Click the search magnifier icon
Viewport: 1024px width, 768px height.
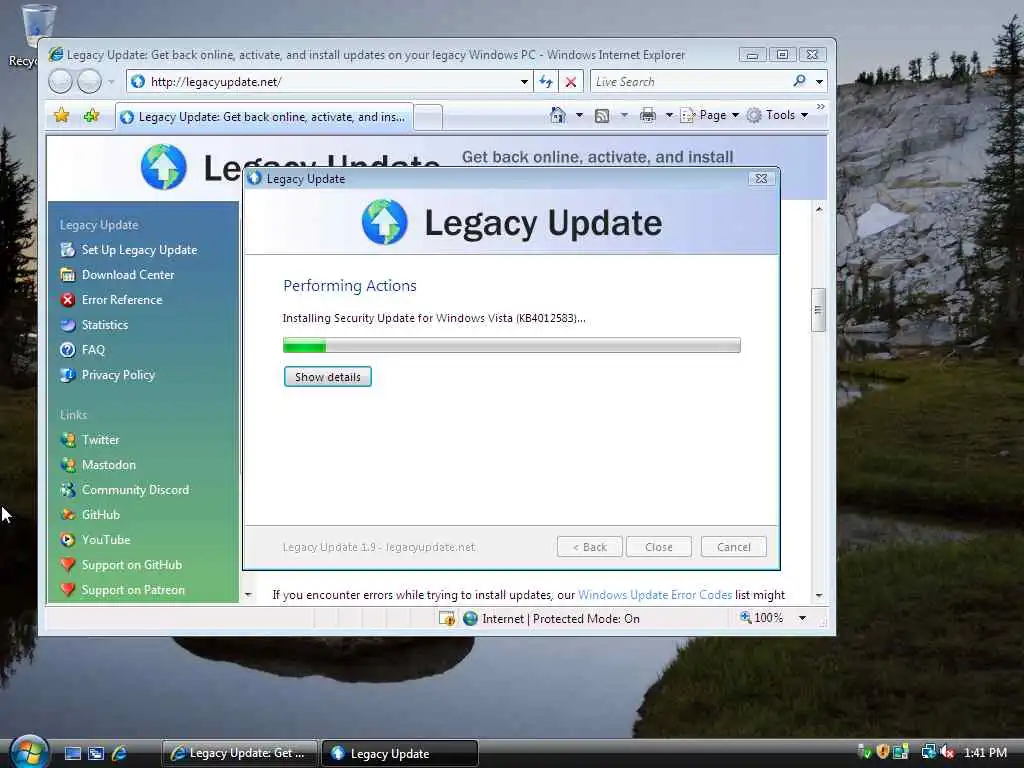[x=799, y=81]
